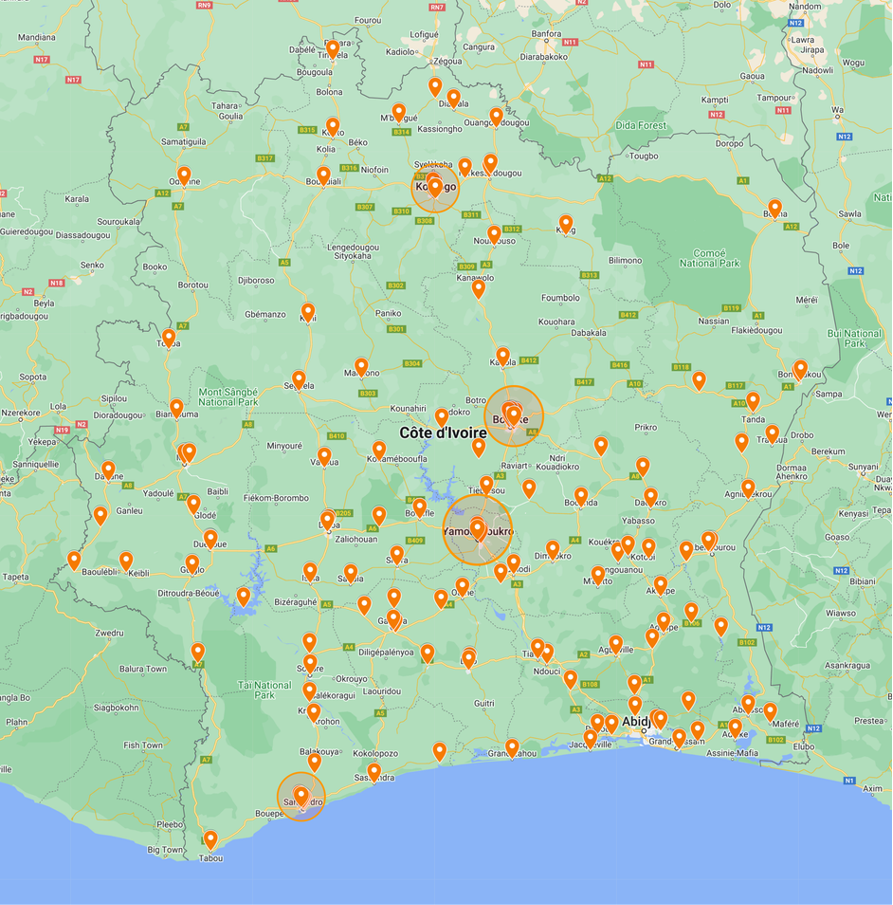Viewport: 893px width, 905px height.
Task: Select the Duékoué marker
Action: 211,539
